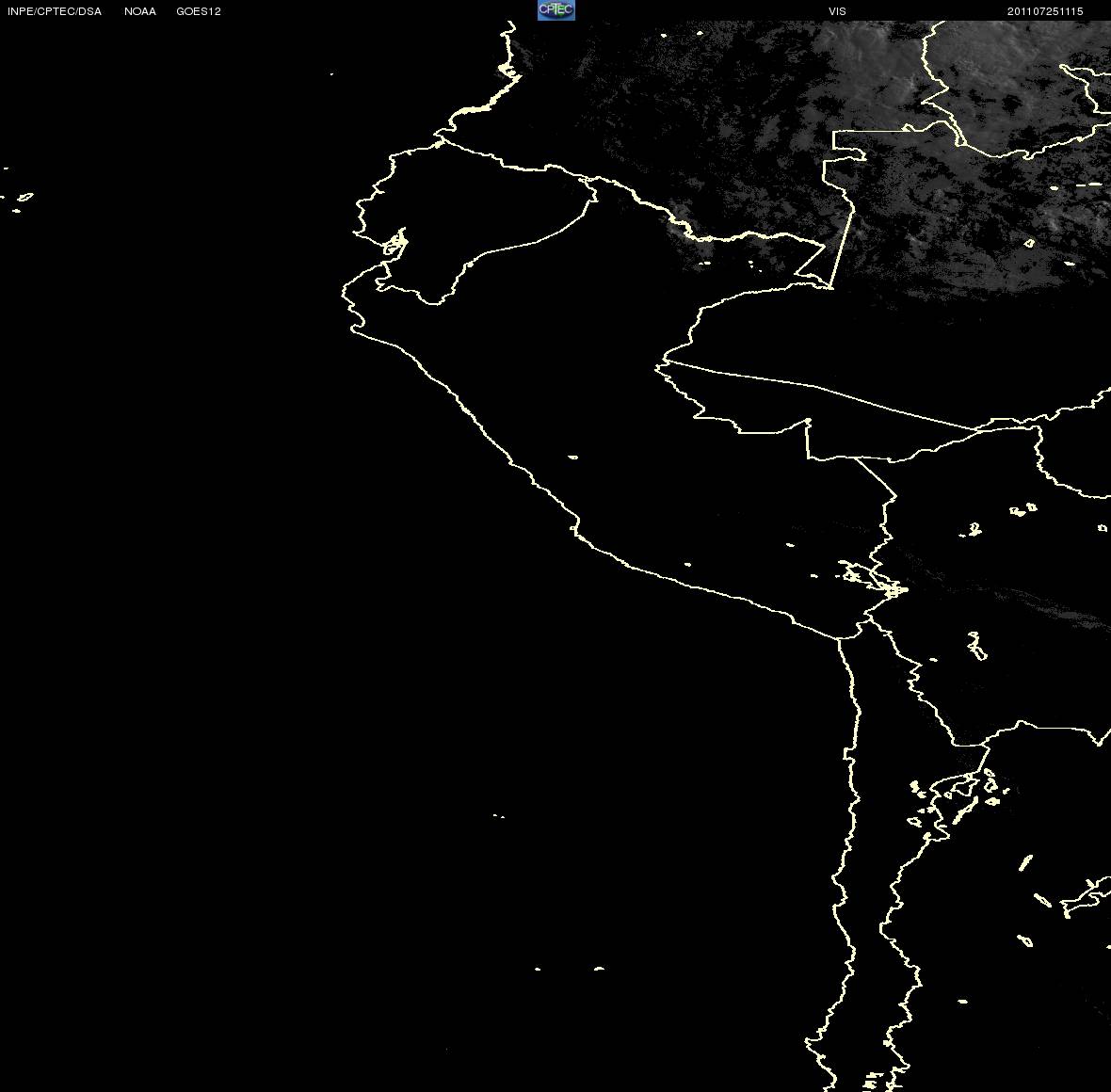Click the CPTEC logo in the header
This screenshot has height=1092, width=1111.
[x=556, y=10]
